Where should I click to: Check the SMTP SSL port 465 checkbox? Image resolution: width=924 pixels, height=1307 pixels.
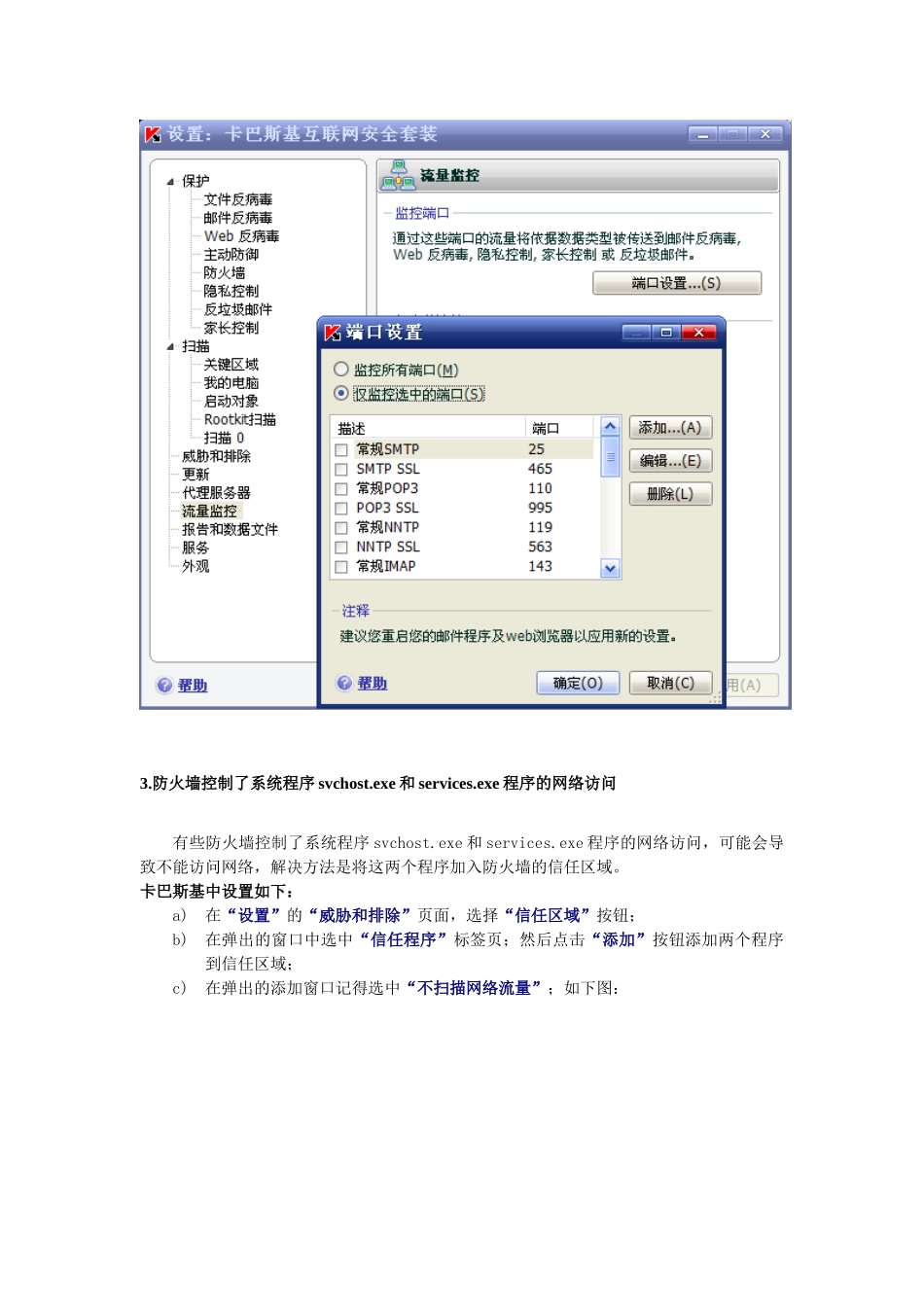point(341,470)
